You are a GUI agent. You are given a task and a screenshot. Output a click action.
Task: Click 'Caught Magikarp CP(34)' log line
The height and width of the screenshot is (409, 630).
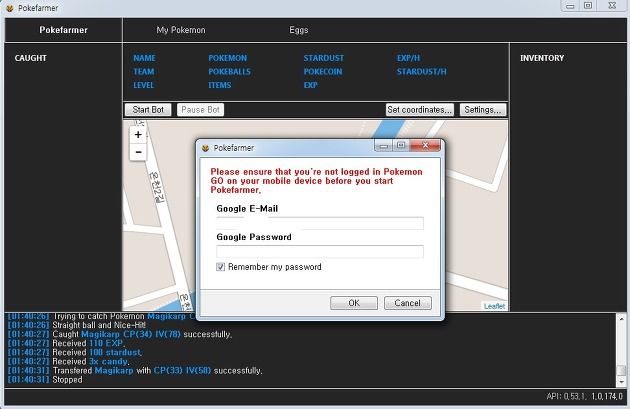click(x=120, y=334)
